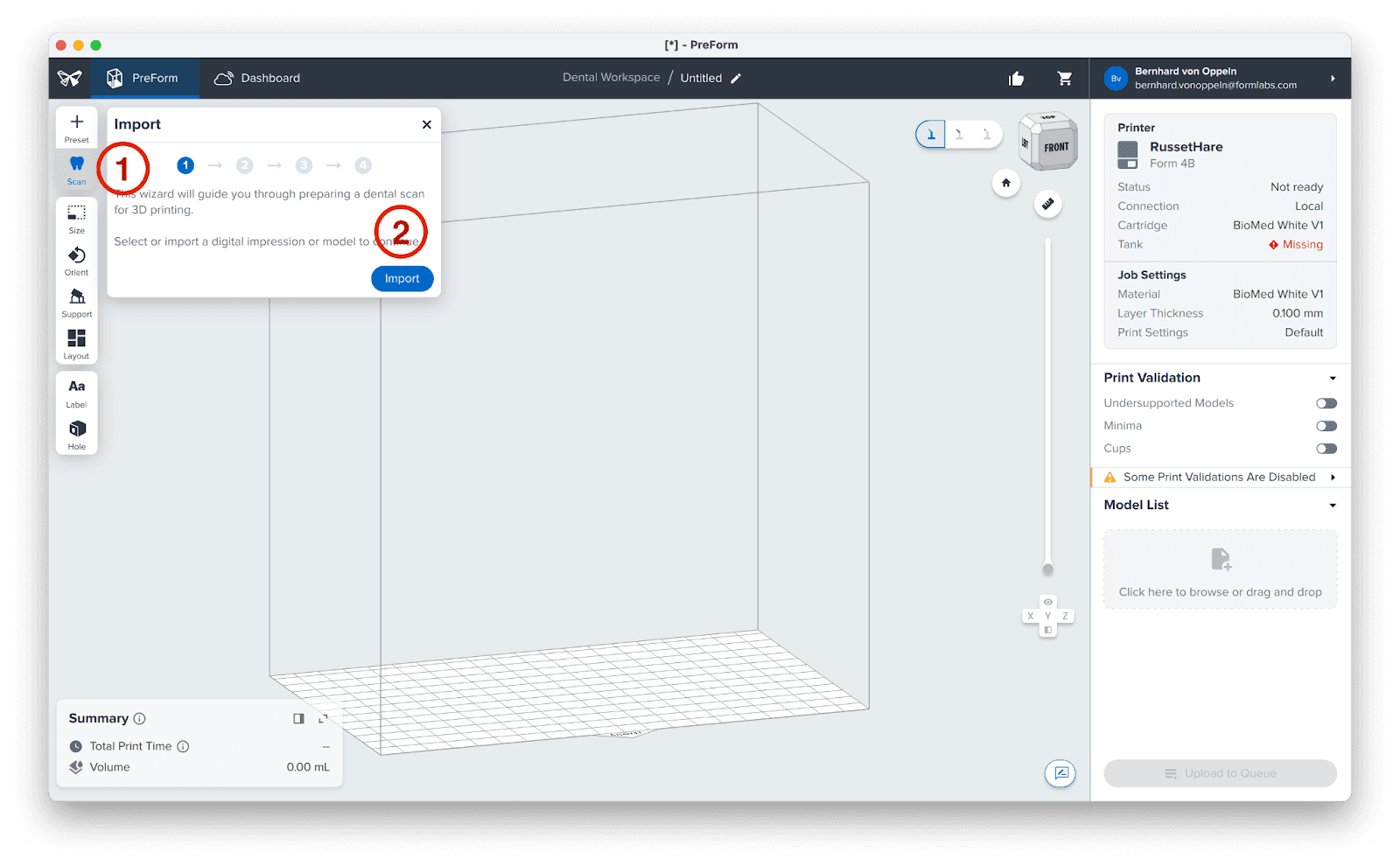Expand the user account menu arrow
This screenshot has width=1400, height=866.
1333,79
